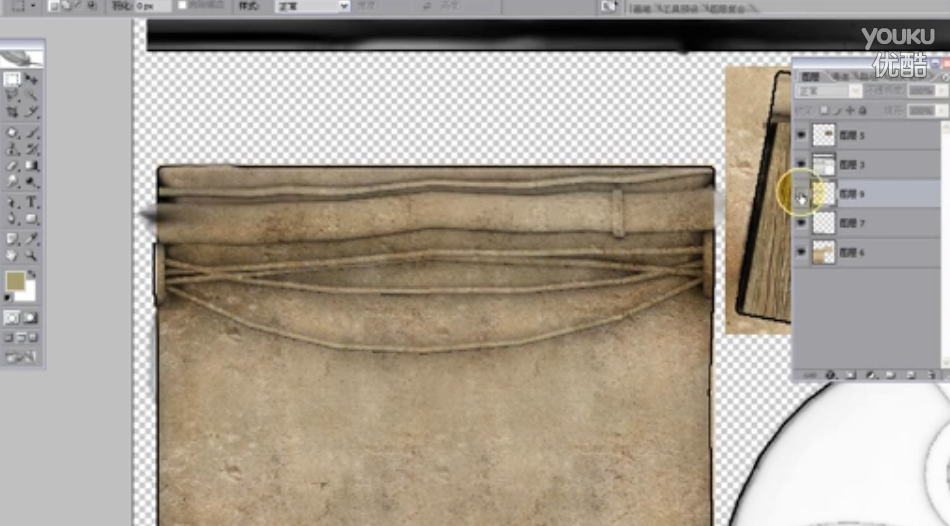Click the Layers panel vertical scrollbar
The image size is (950, 526).
[x=945, y=245]
